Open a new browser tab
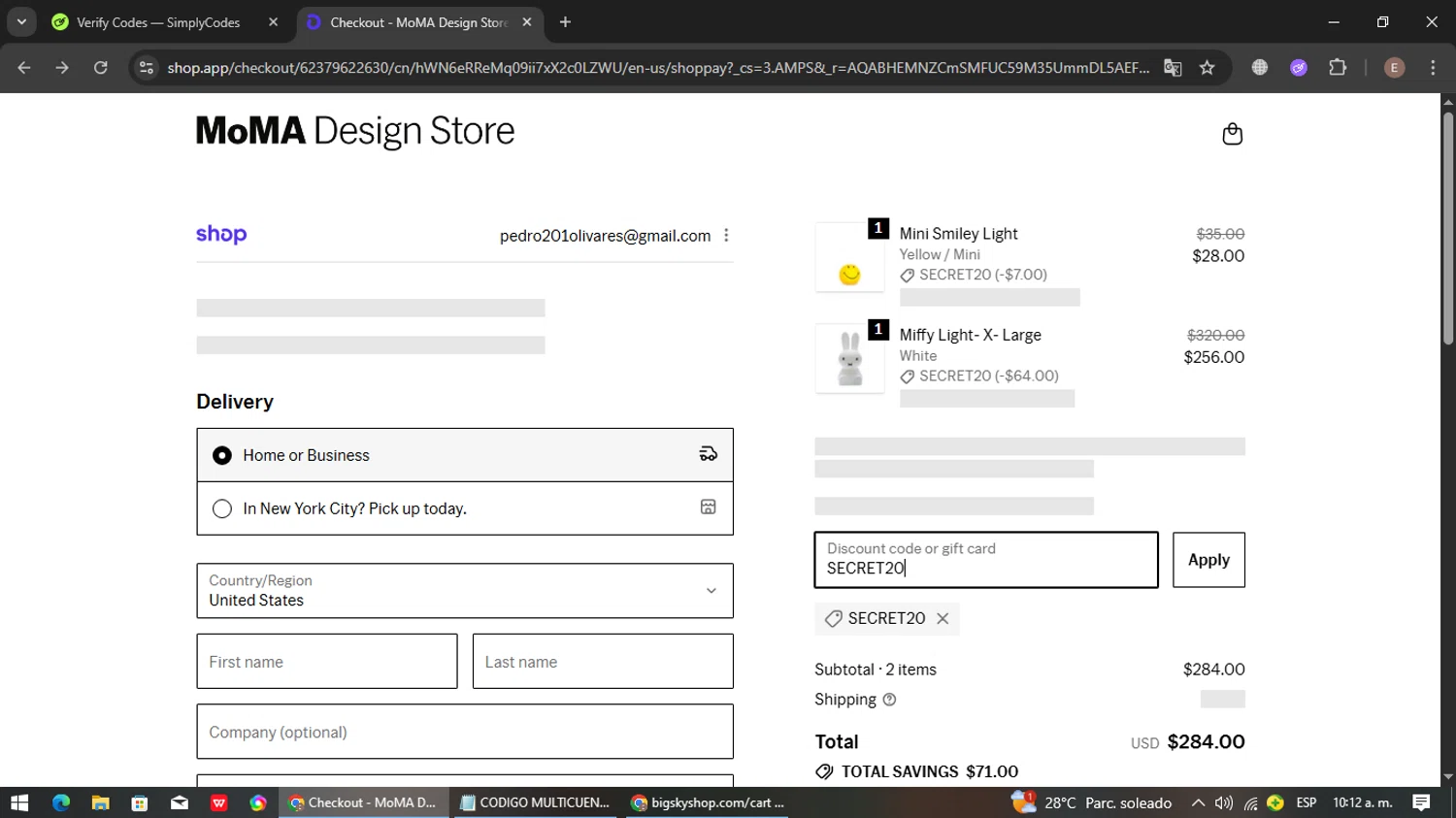 pyautogui.click(x=565, y=22)
